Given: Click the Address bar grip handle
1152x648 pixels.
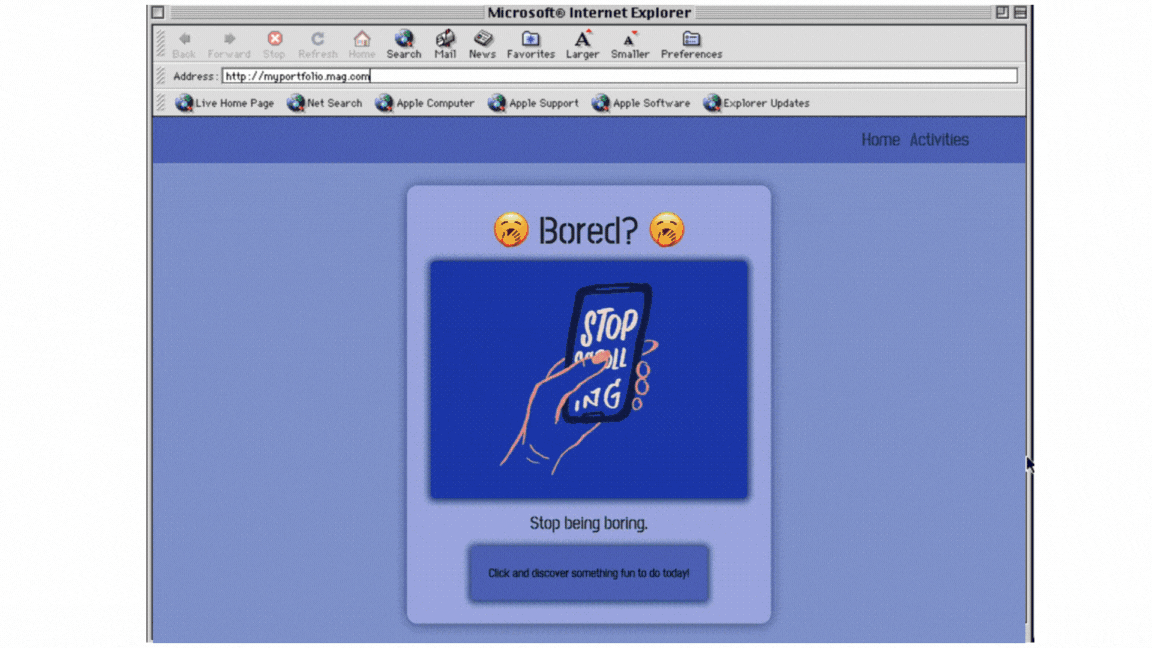Looking at the screenshot, I should click(x=161, y=76).
